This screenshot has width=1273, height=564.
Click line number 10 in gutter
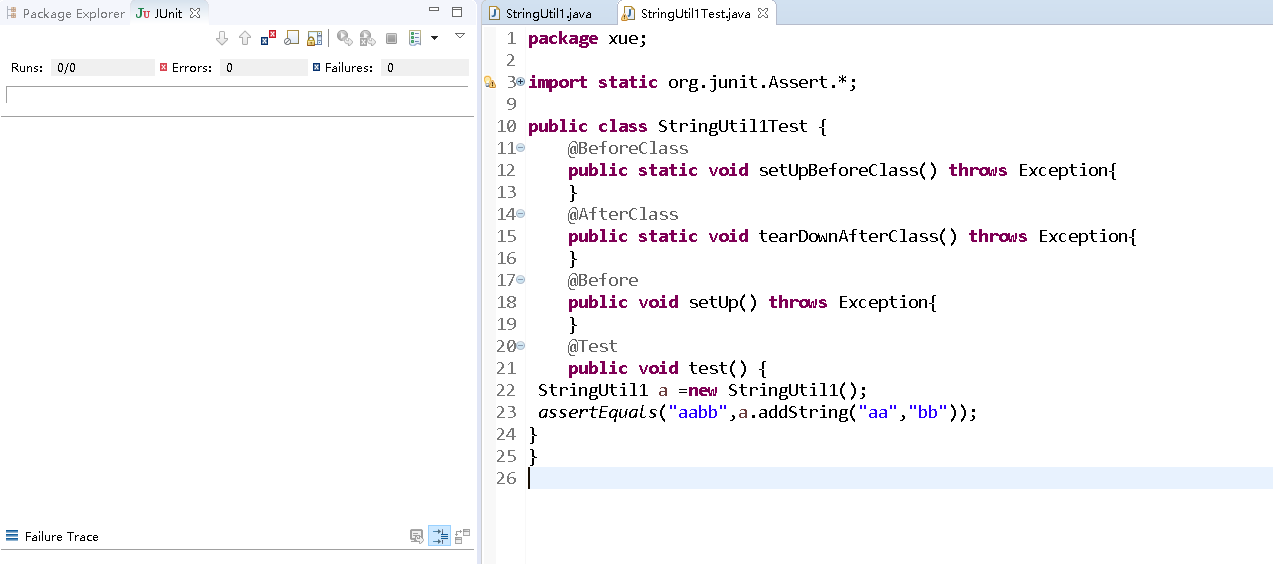[x=506, y=126]
